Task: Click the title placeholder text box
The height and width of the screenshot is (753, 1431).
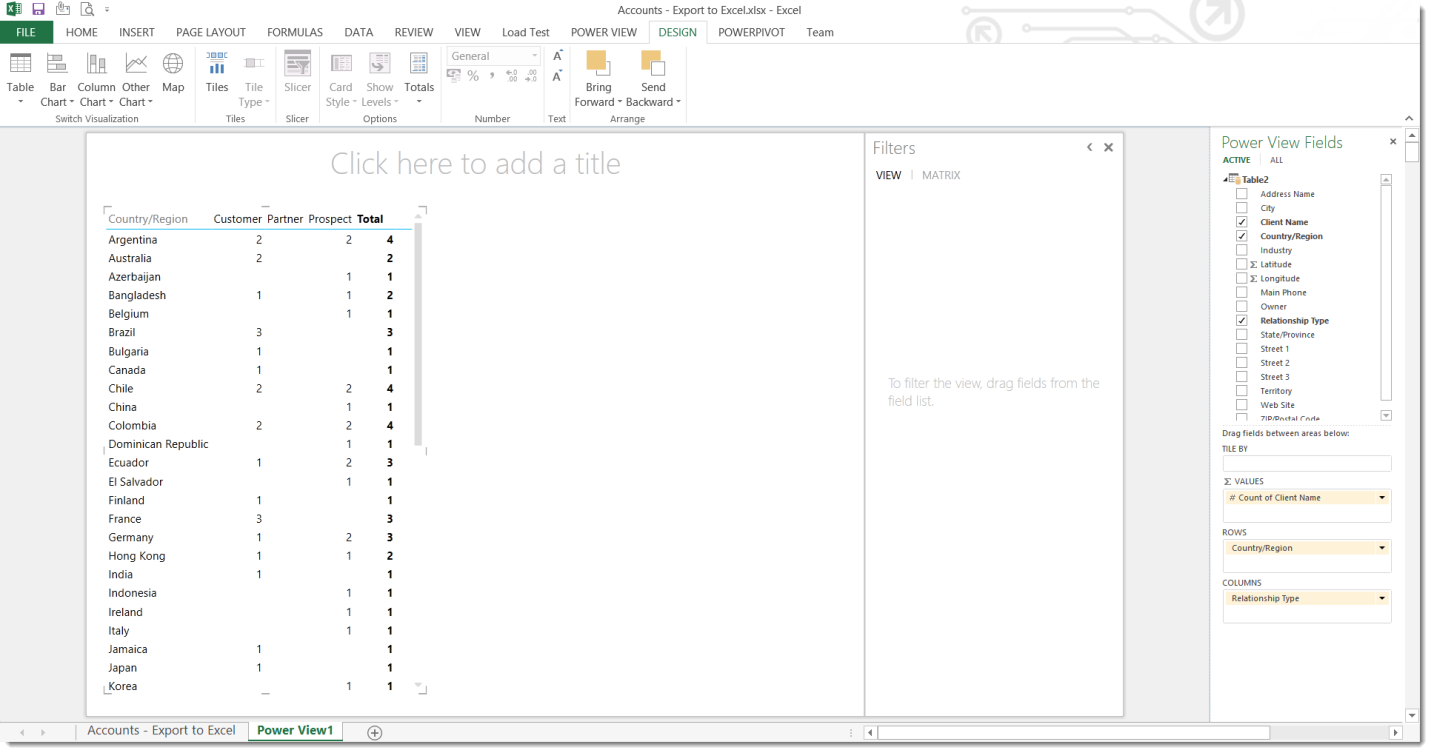Action: coord(475,164)
